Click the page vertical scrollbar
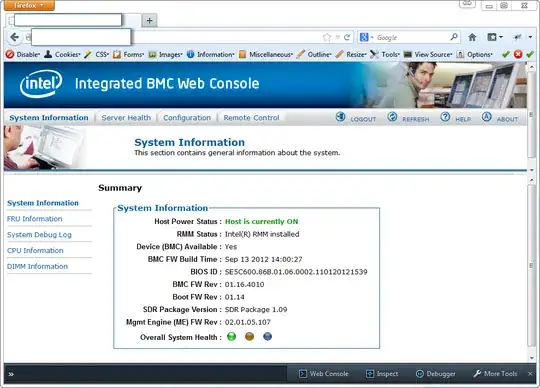 (x=531, y=265)
